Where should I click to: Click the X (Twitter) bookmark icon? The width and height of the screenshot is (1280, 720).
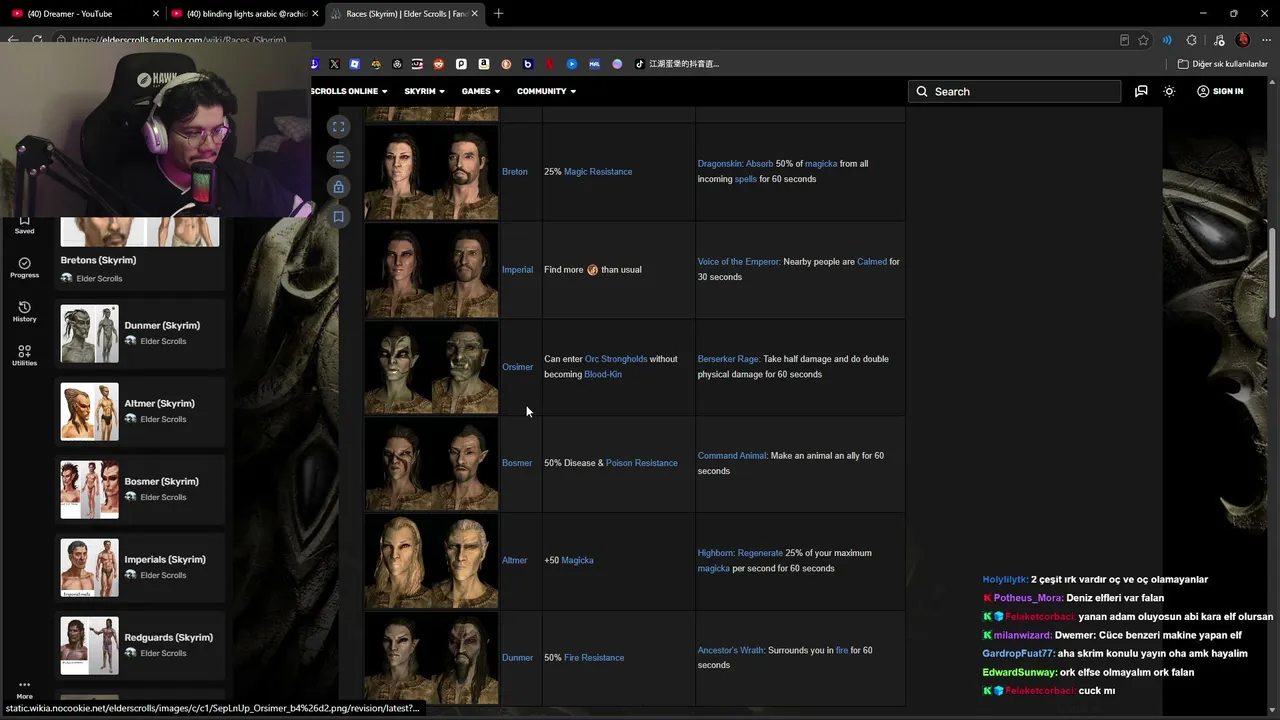click(x=334, y=64)
